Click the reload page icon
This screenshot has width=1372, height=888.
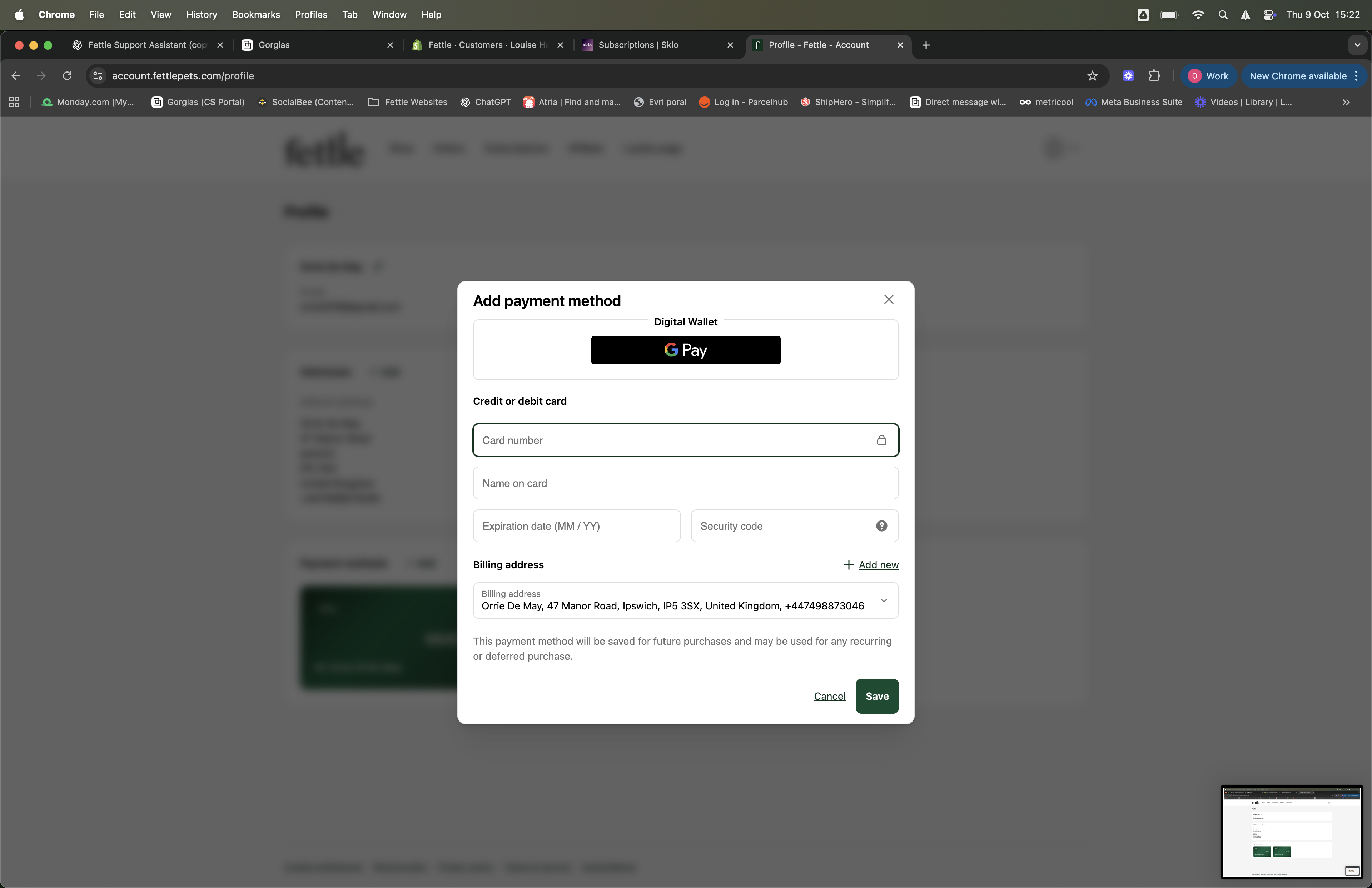coord(67,75)
